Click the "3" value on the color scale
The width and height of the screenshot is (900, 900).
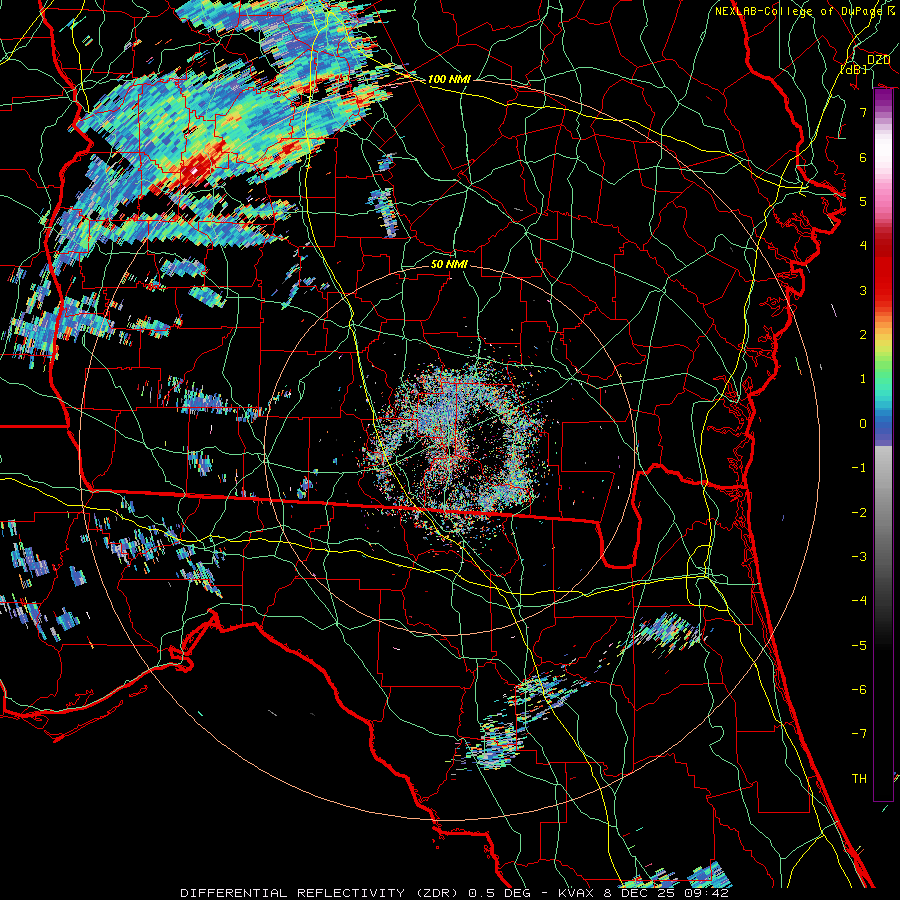click(x=863, y=290)
